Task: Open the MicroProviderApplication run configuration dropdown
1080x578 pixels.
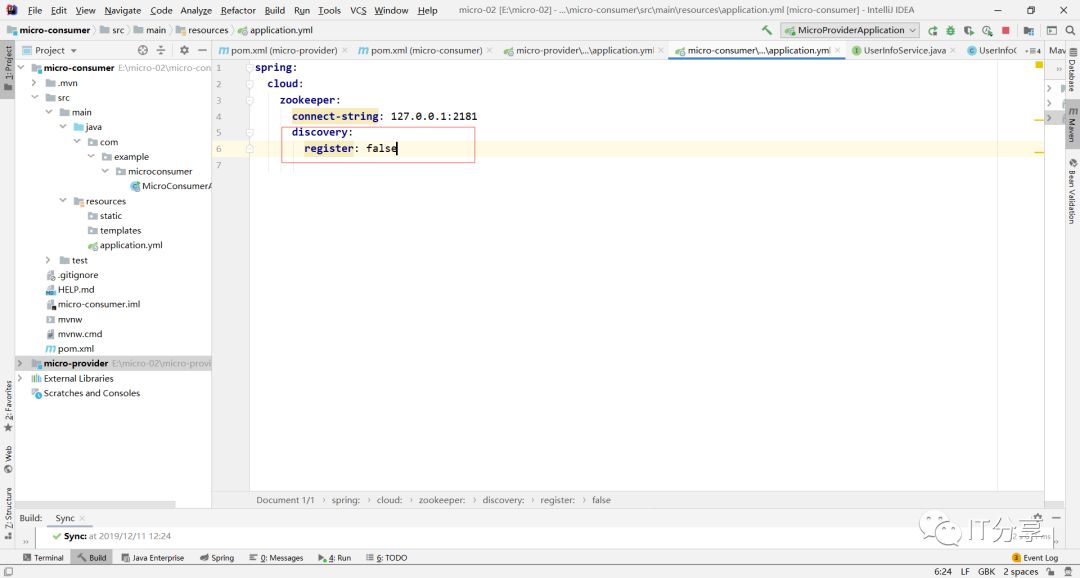Action: 850,30
